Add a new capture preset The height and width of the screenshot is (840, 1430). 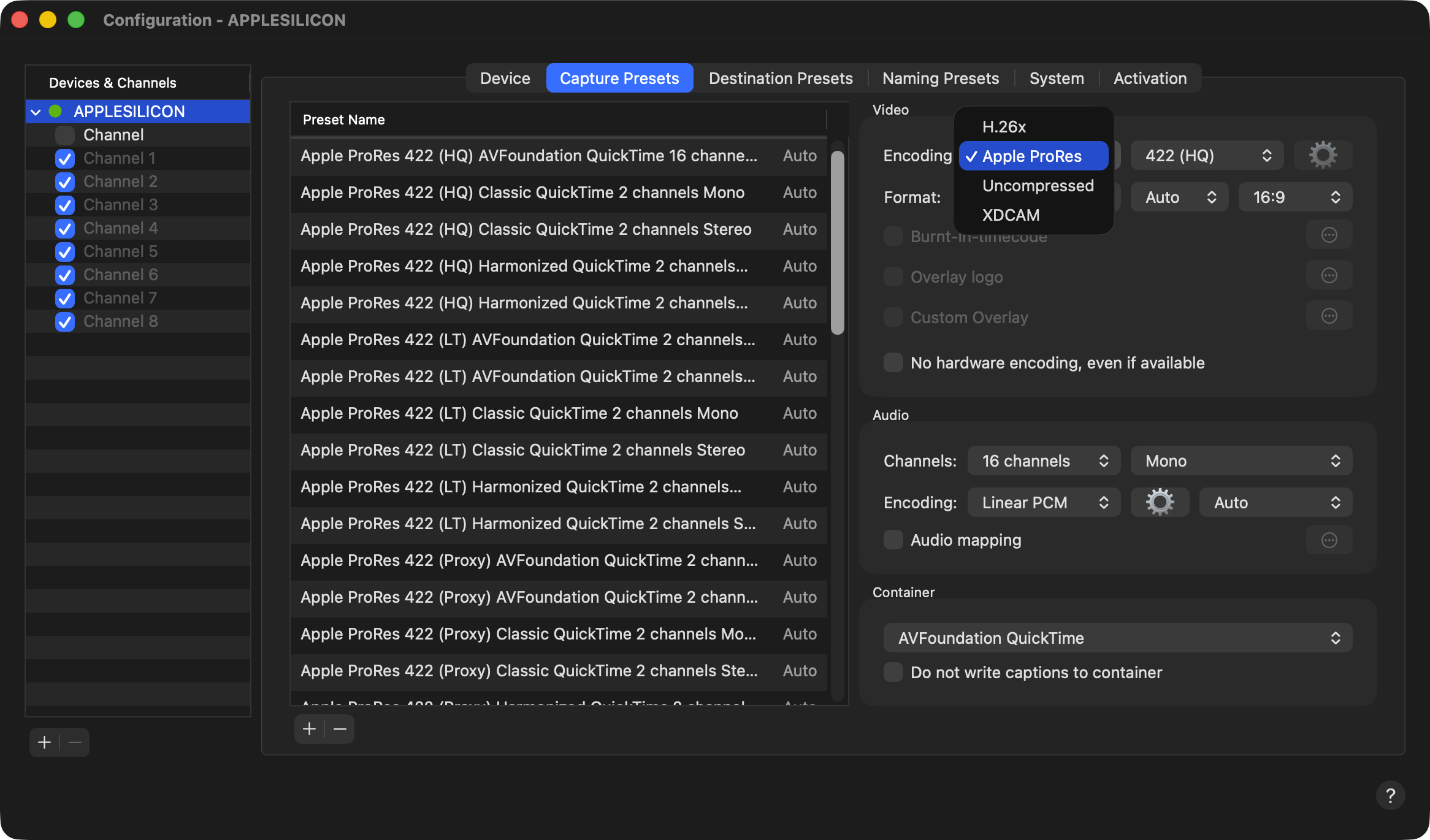[310, 729]
